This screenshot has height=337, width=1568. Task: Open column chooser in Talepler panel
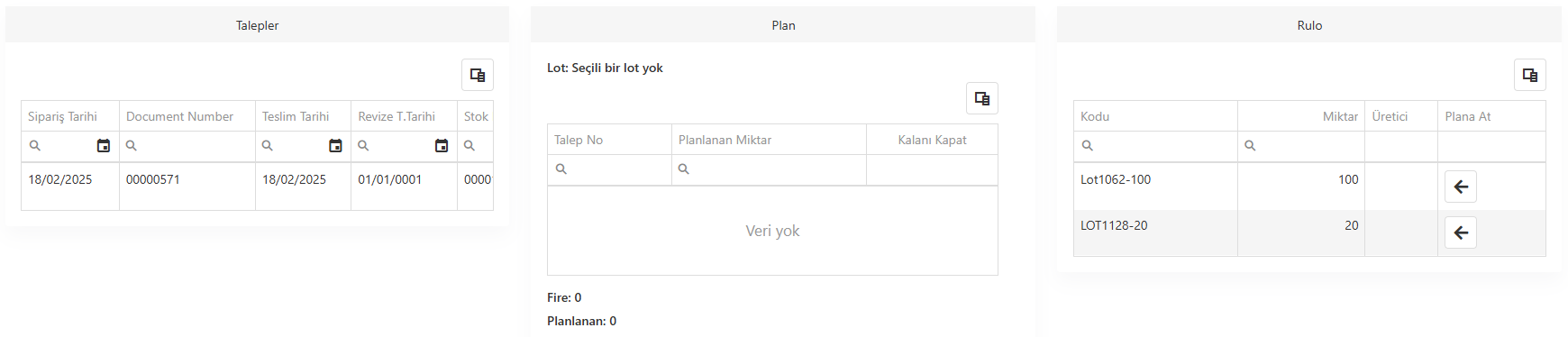coord(478,75)
